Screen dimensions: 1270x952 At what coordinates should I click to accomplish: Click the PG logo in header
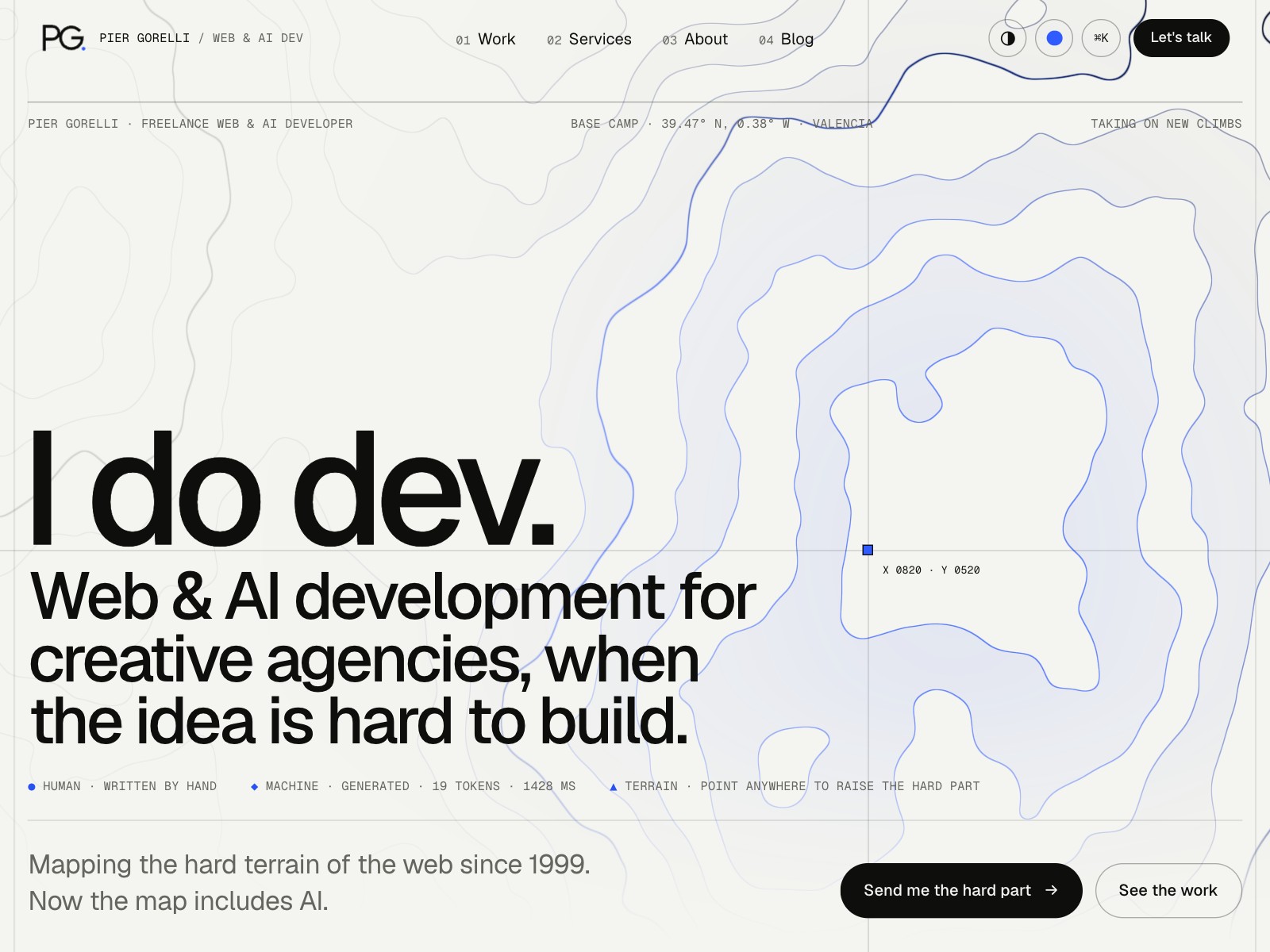click(63, 38)
